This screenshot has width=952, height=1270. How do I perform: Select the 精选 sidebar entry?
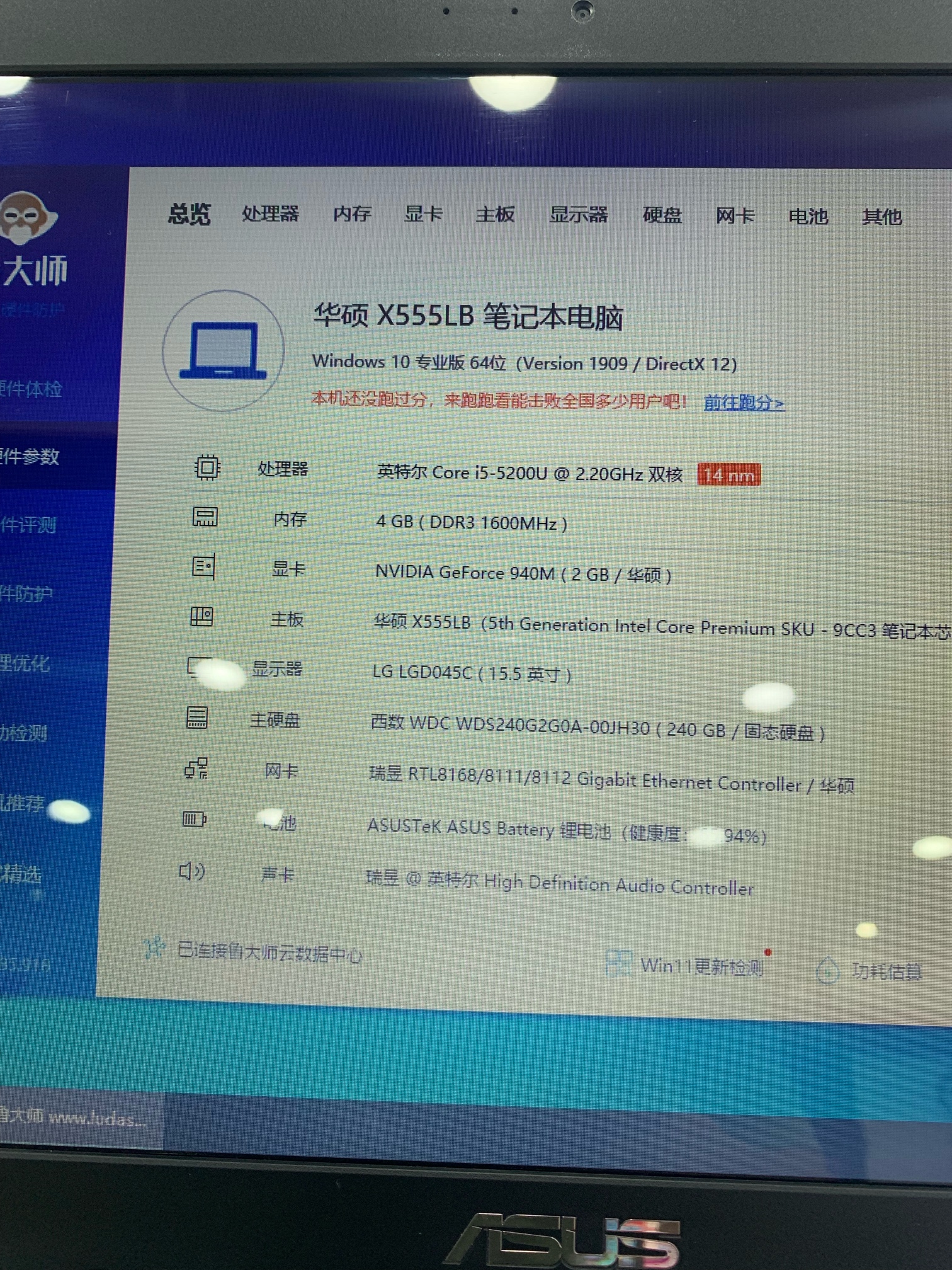pos(21,874)
